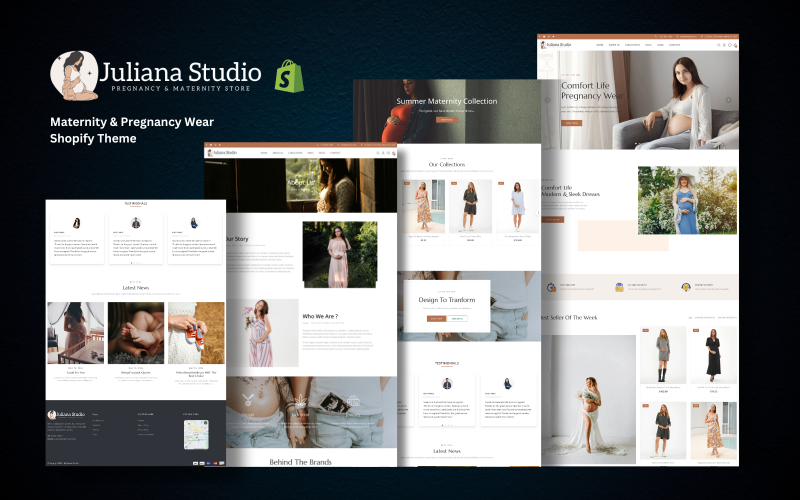The width and height of the screenshot is (800, 500).
Task: Click Our Story woman in pink dress photo
Action: point(340,255)
